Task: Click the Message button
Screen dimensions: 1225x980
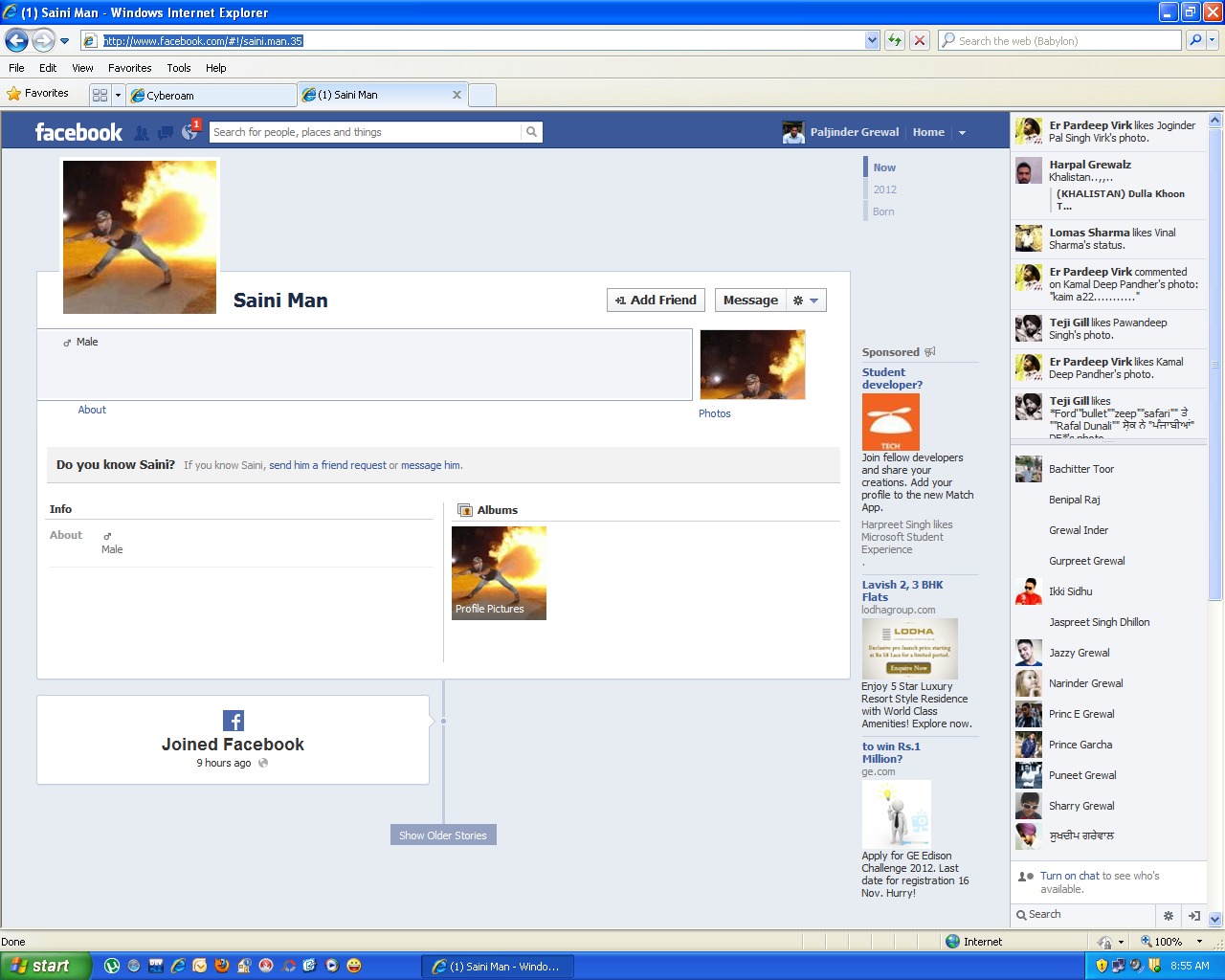Action: point(750,301)
